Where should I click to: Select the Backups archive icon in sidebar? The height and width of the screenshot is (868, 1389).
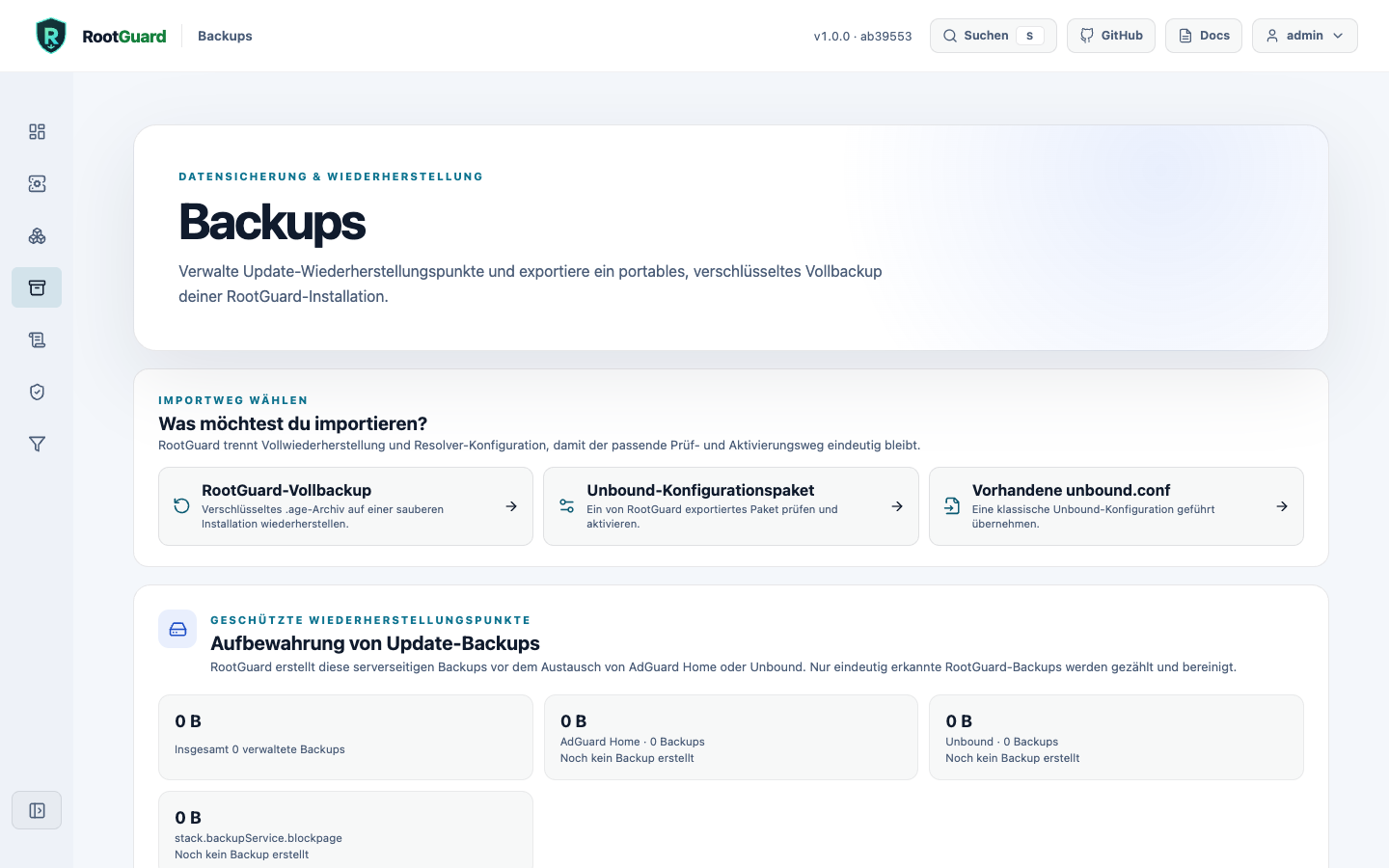[37, 287]
